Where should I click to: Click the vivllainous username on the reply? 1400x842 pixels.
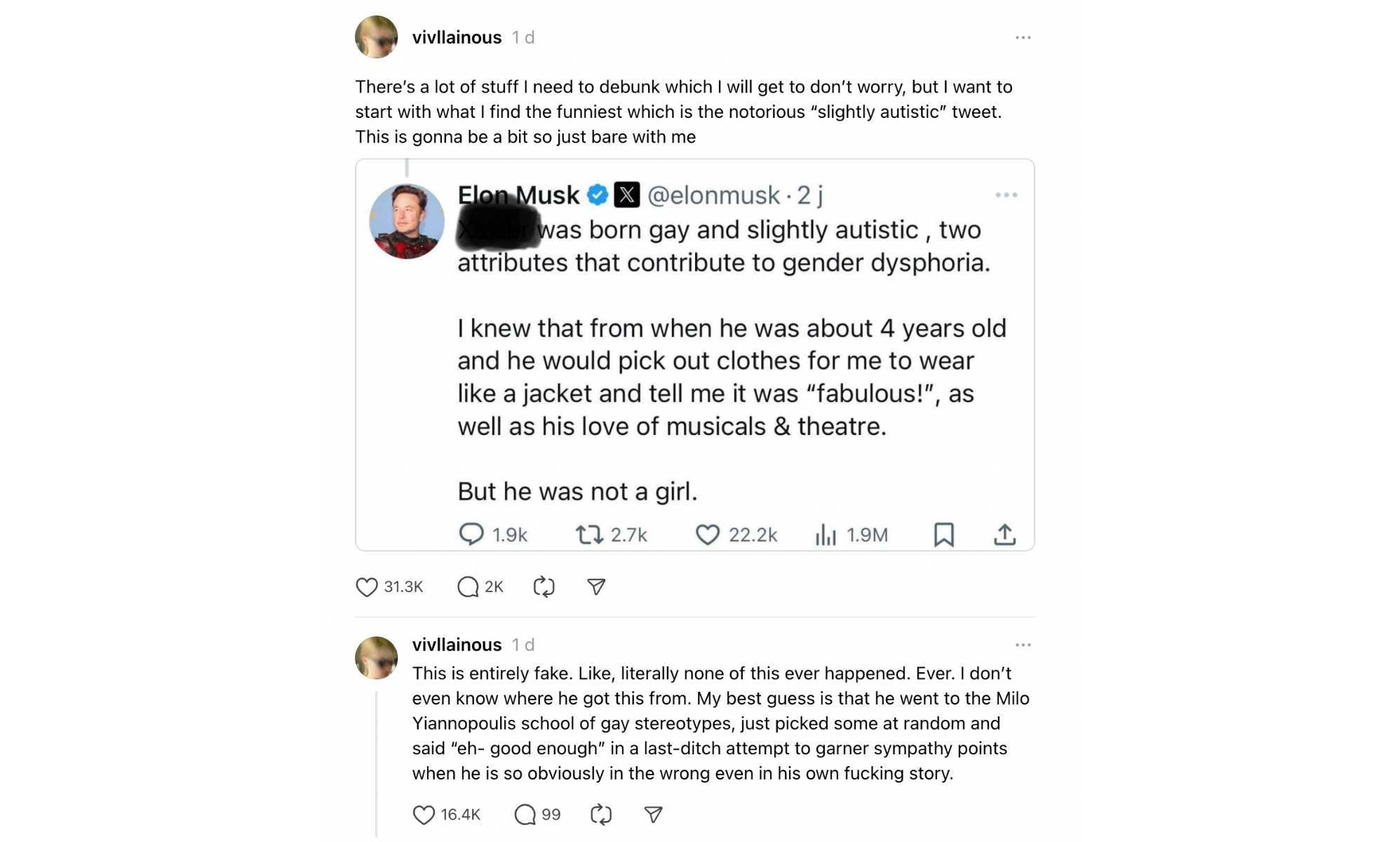457,645
